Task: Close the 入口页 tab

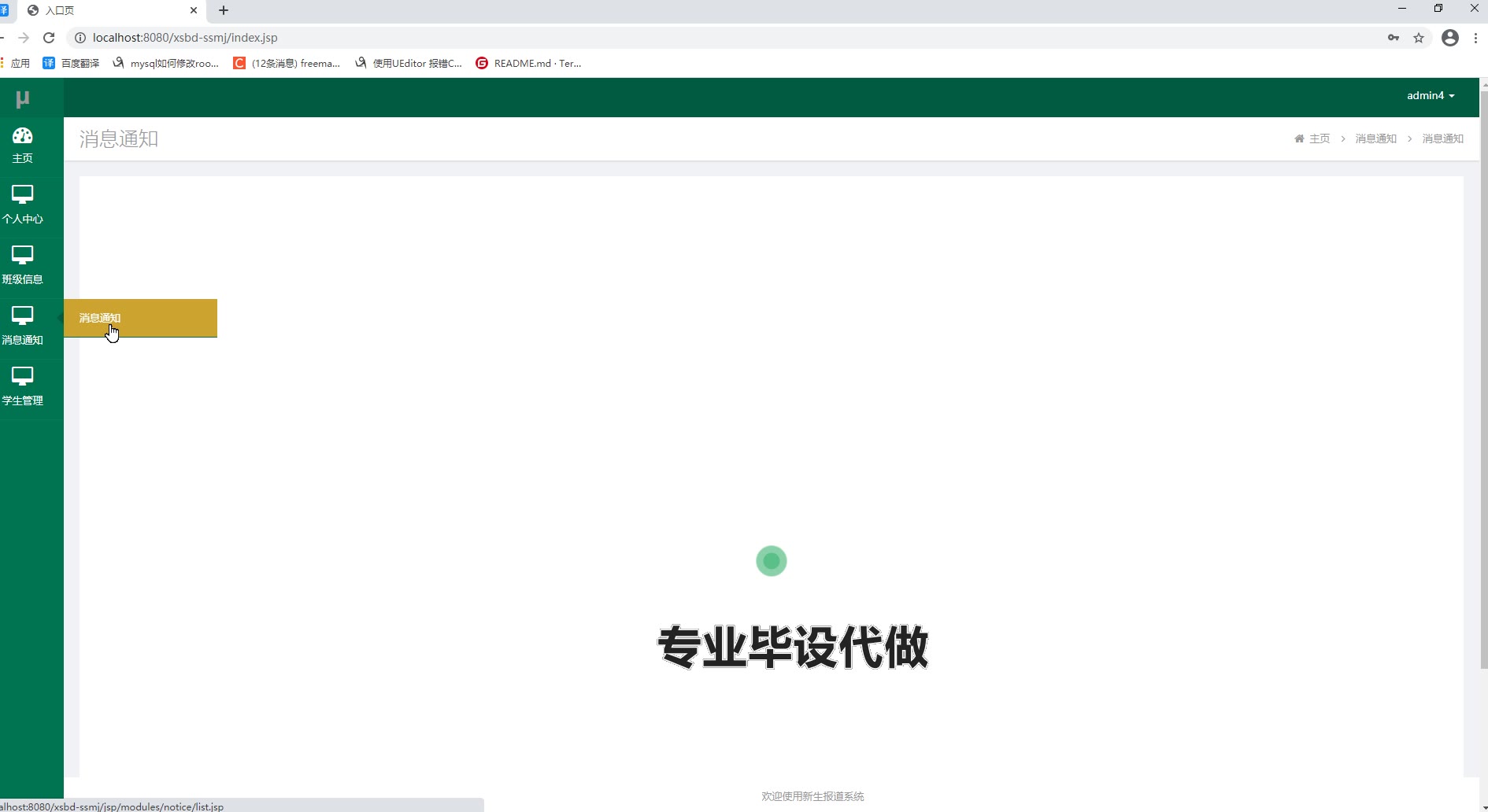Action: coord(194,10)
